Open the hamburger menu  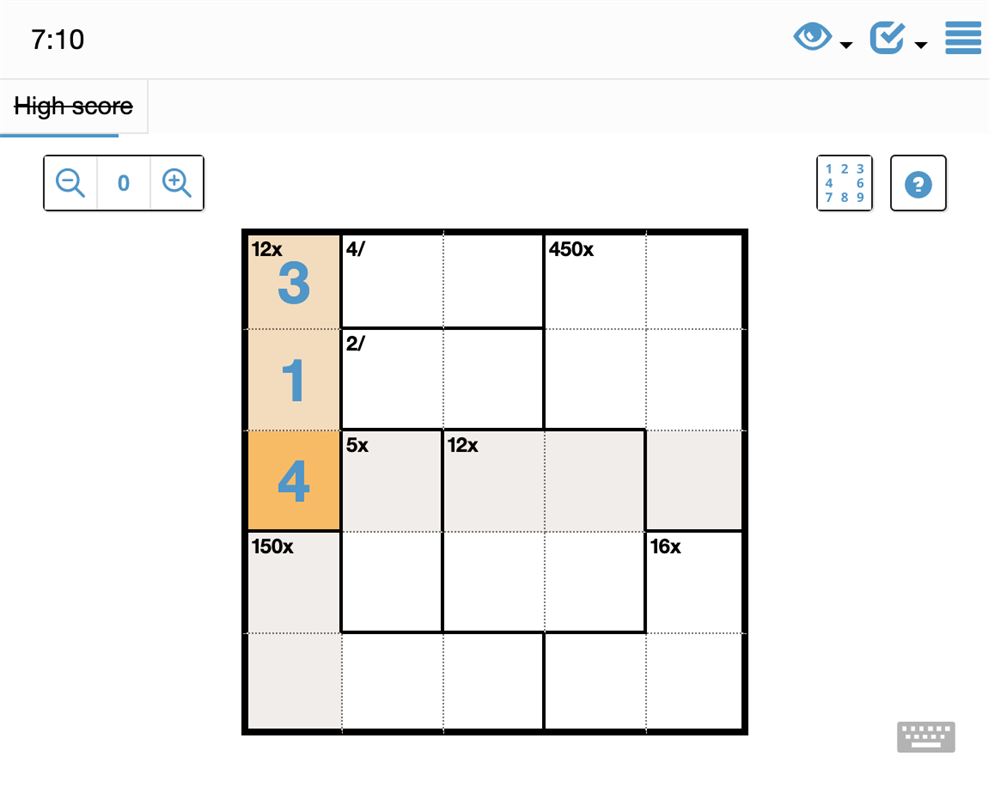click(x=962, y=38)
